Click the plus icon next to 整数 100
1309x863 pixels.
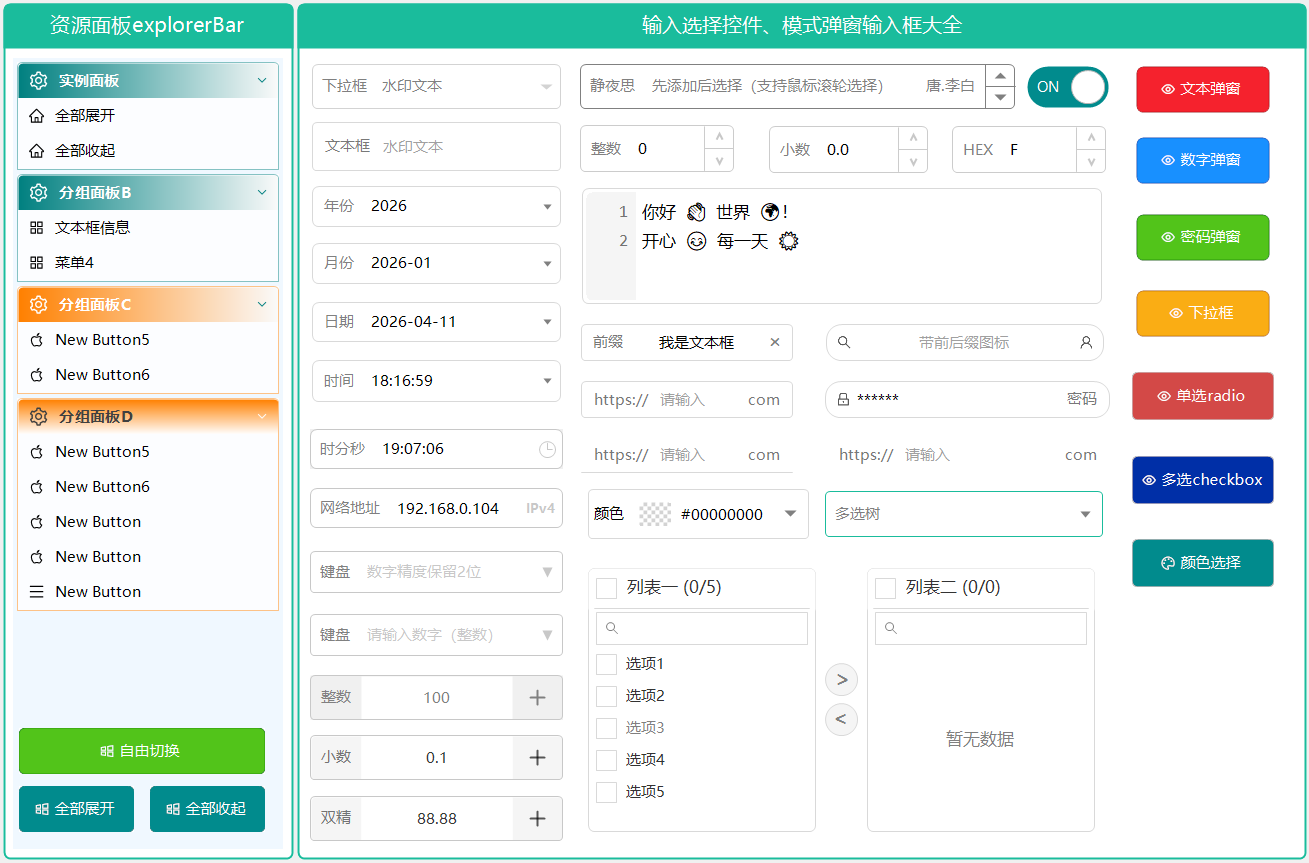pyautogui.click(x=537, y=698)
